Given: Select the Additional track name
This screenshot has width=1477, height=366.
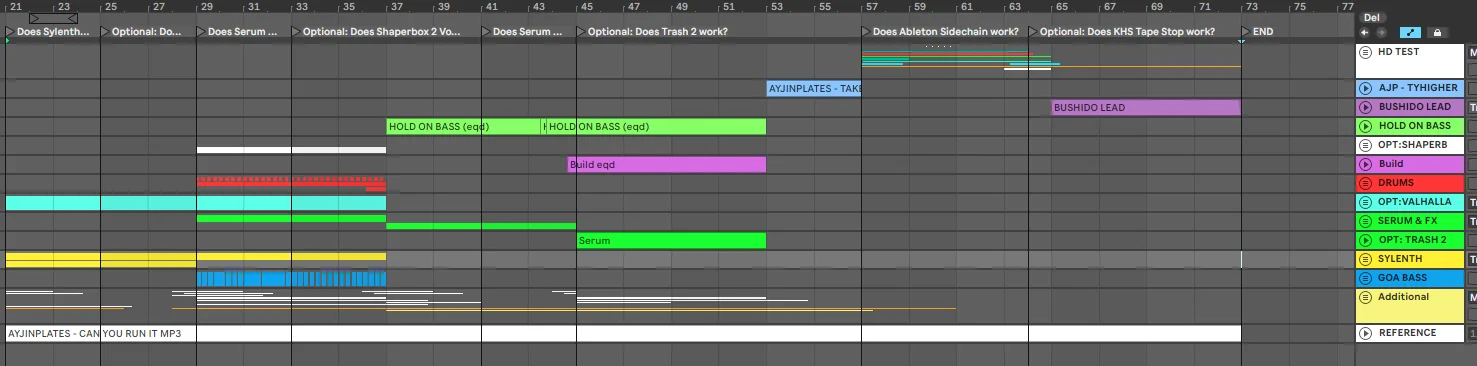Looking at the screenshot, I should point(1403,297).
